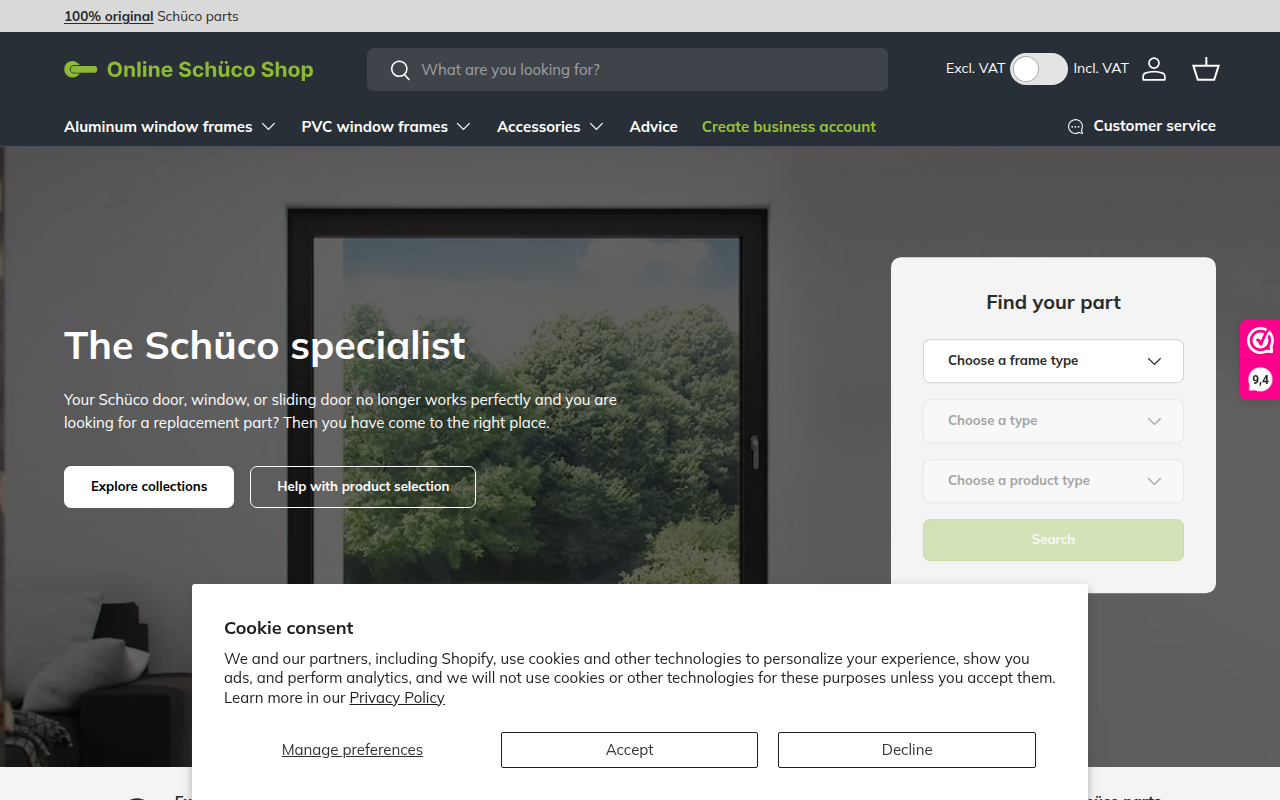Open the Privacy Policy link
This screenshot has width=1280, height=800.
(397, 698)
